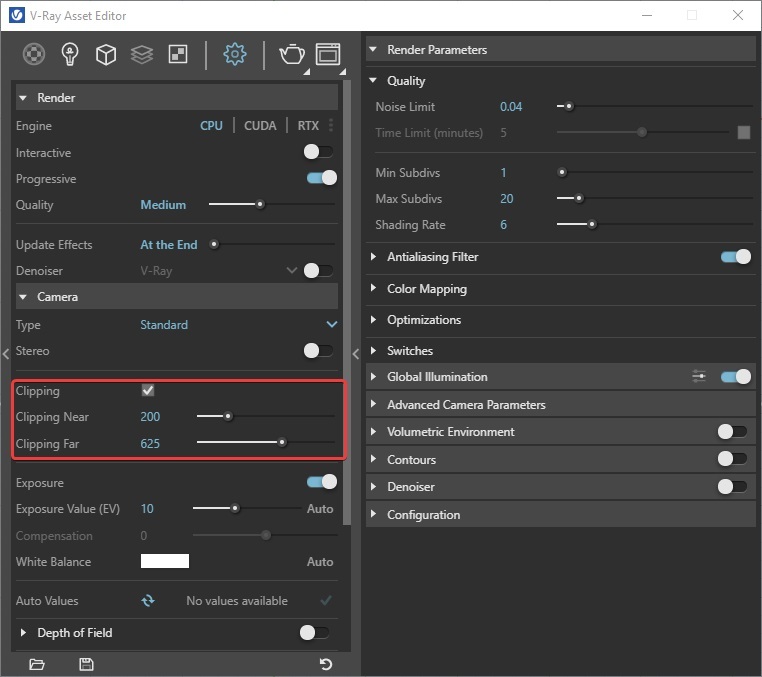Collapse the Camera section
The height and width of the screenshot is (677, 762).
point(23,296)
